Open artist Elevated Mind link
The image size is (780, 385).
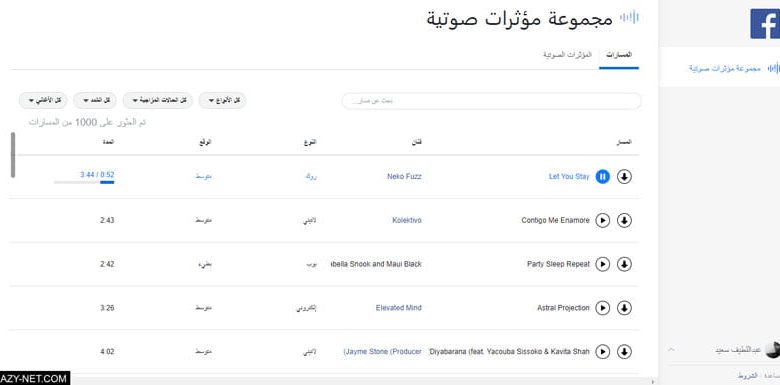(398, 308)
